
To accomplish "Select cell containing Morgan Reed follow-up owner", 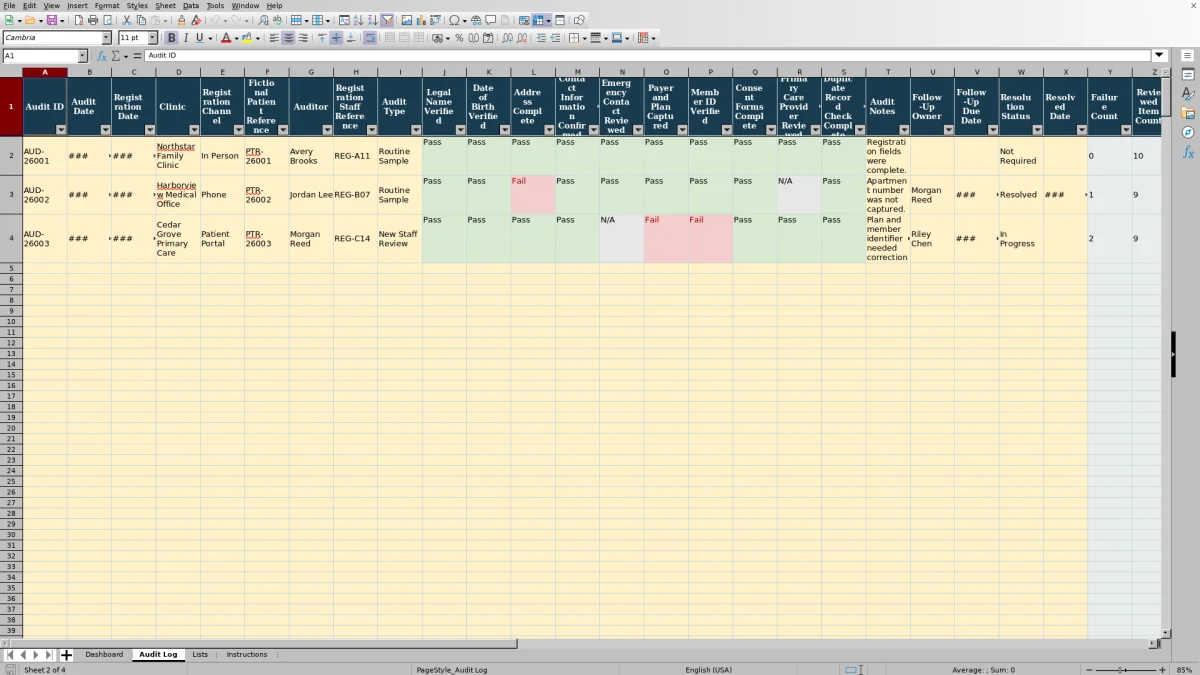I will click(932, 195).
